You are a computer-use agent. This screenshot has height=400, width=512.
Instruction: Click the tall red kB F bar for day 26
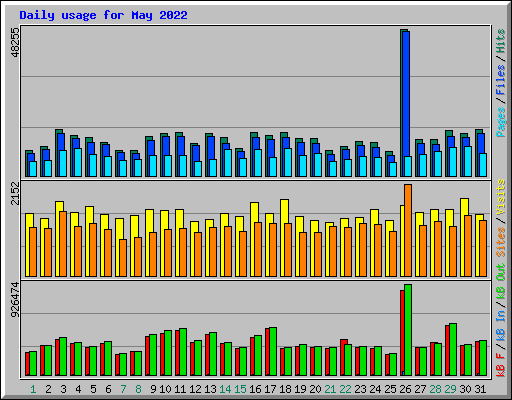click(402, 333)
